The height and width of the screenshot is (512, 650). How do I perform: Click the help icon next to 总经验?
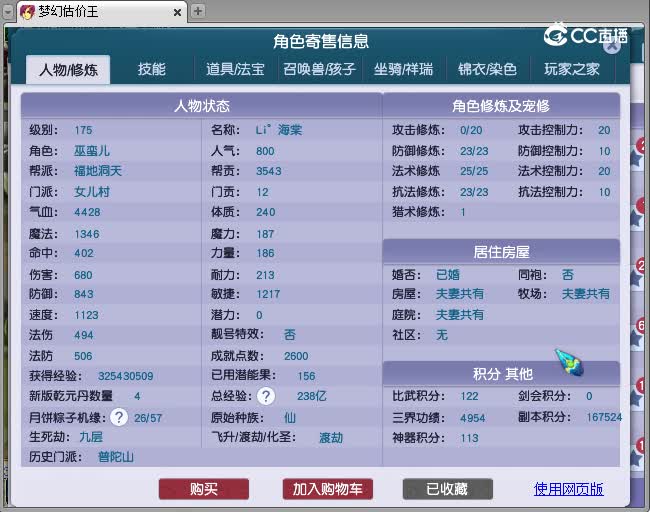[x=266, y=396]
